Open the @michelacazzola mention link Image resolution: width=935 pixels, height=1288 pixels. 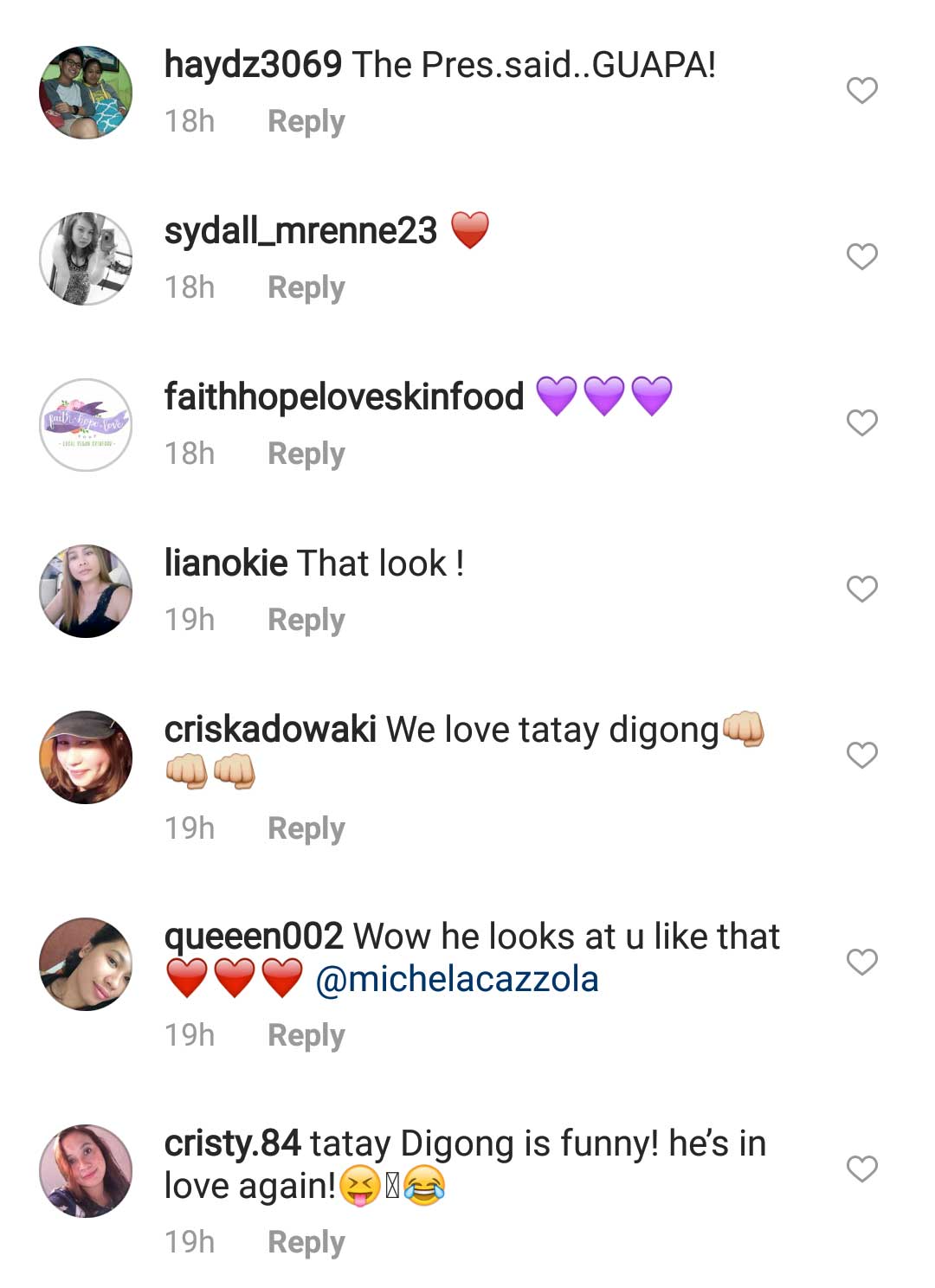pyautogui.click(x=457, y=979)
